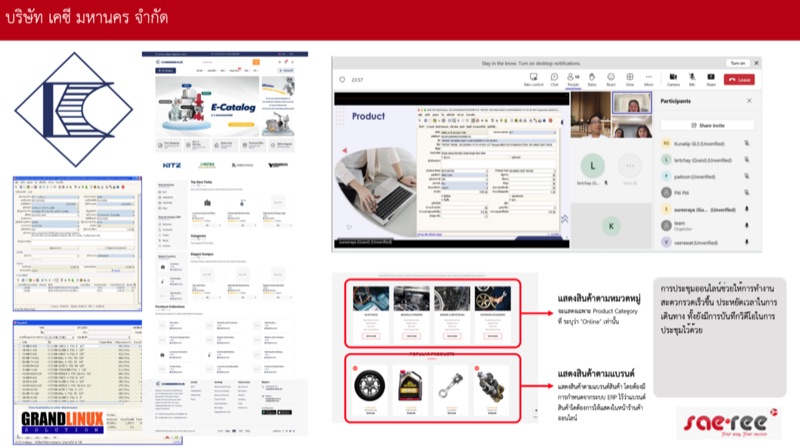Click Exterior Accessories category image
The height and width of the screenshot is (448, 800).
pos(492,298)
